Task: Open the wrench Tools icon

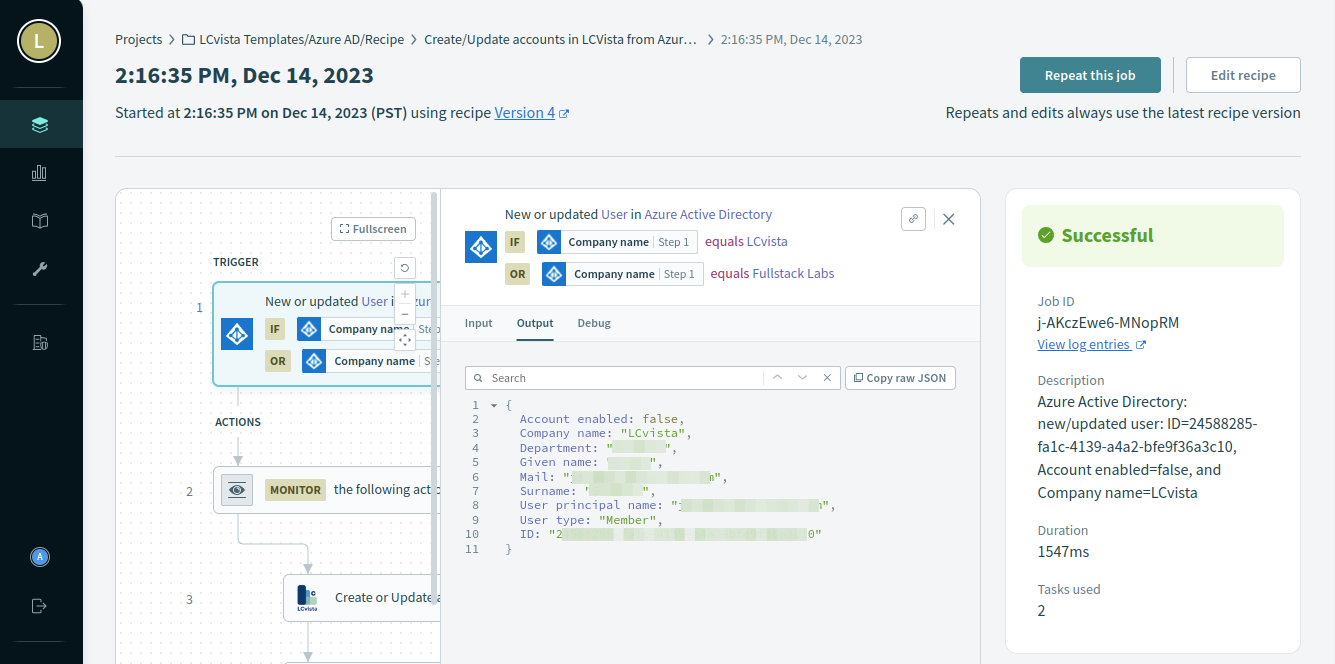Action: coord(40,269)
